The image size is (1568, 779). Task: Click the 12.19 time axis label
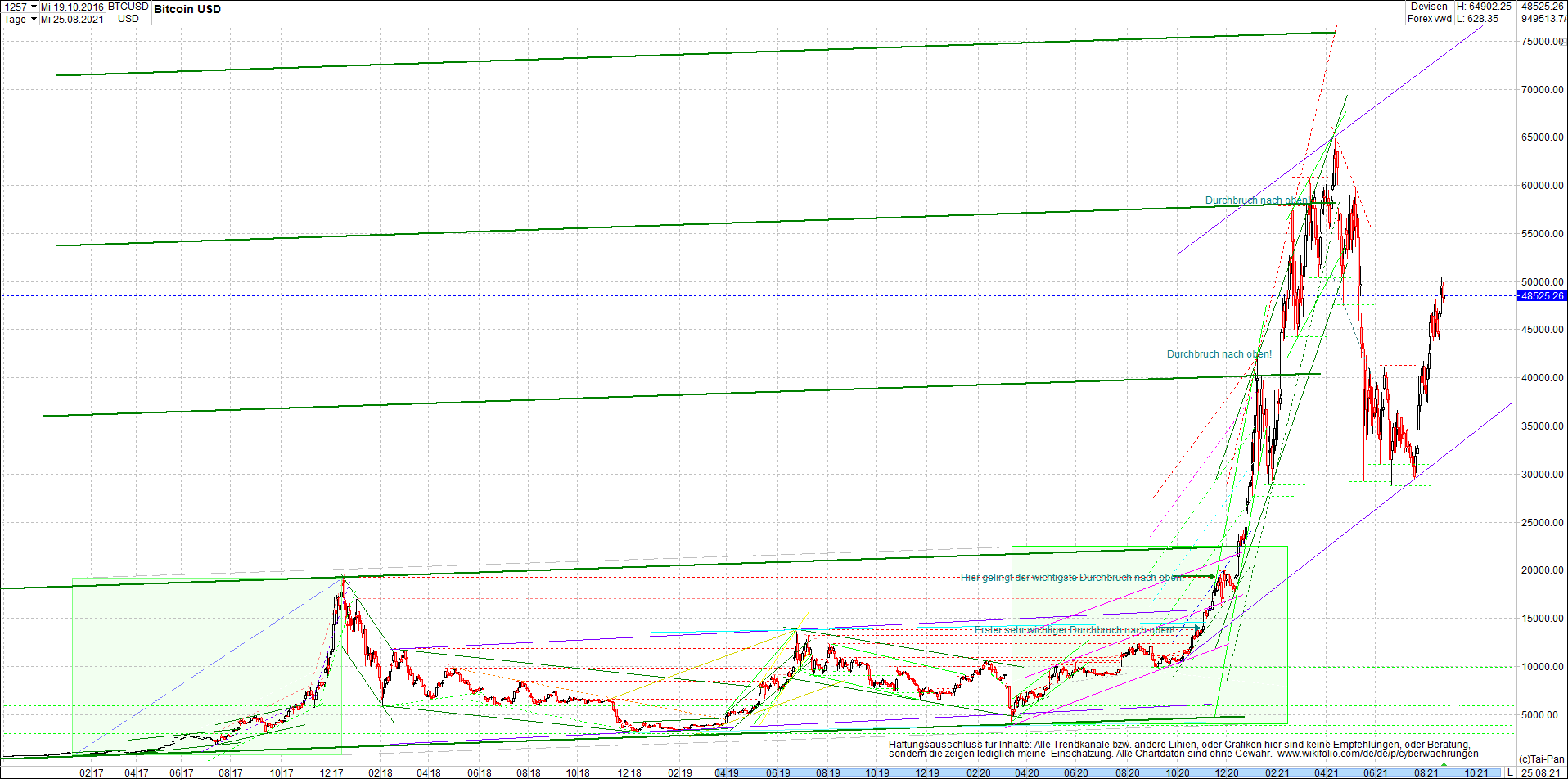(927, 773)
